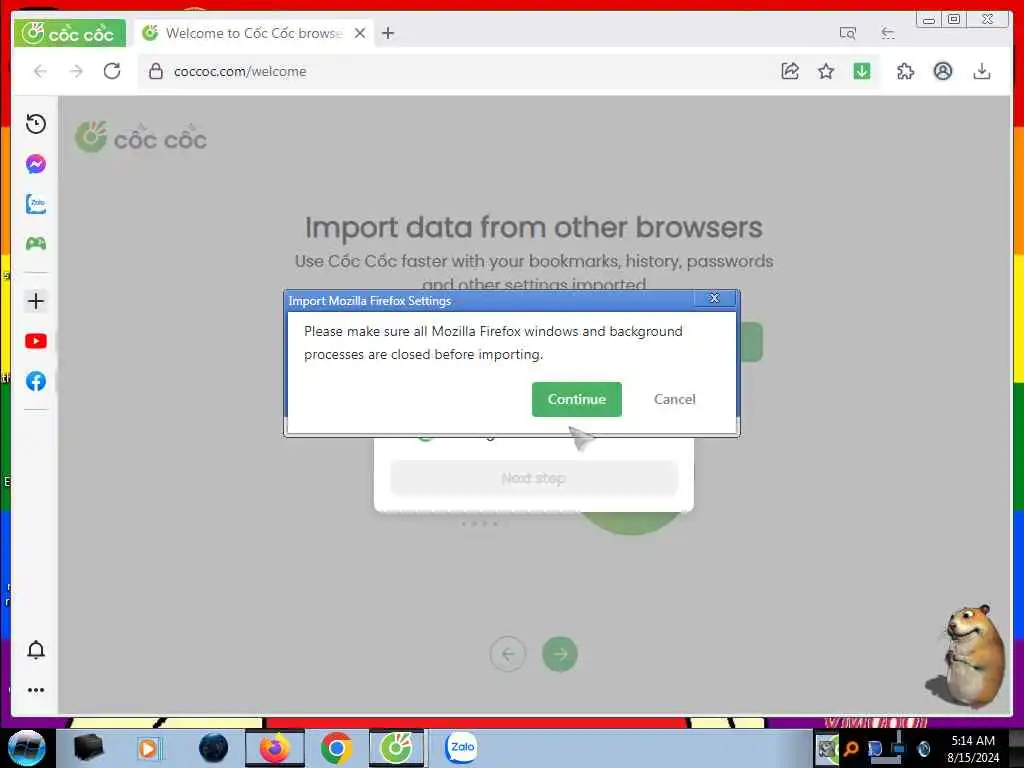
Task: Open Google Chrome from the taskbar
Action: coord(336,748)
